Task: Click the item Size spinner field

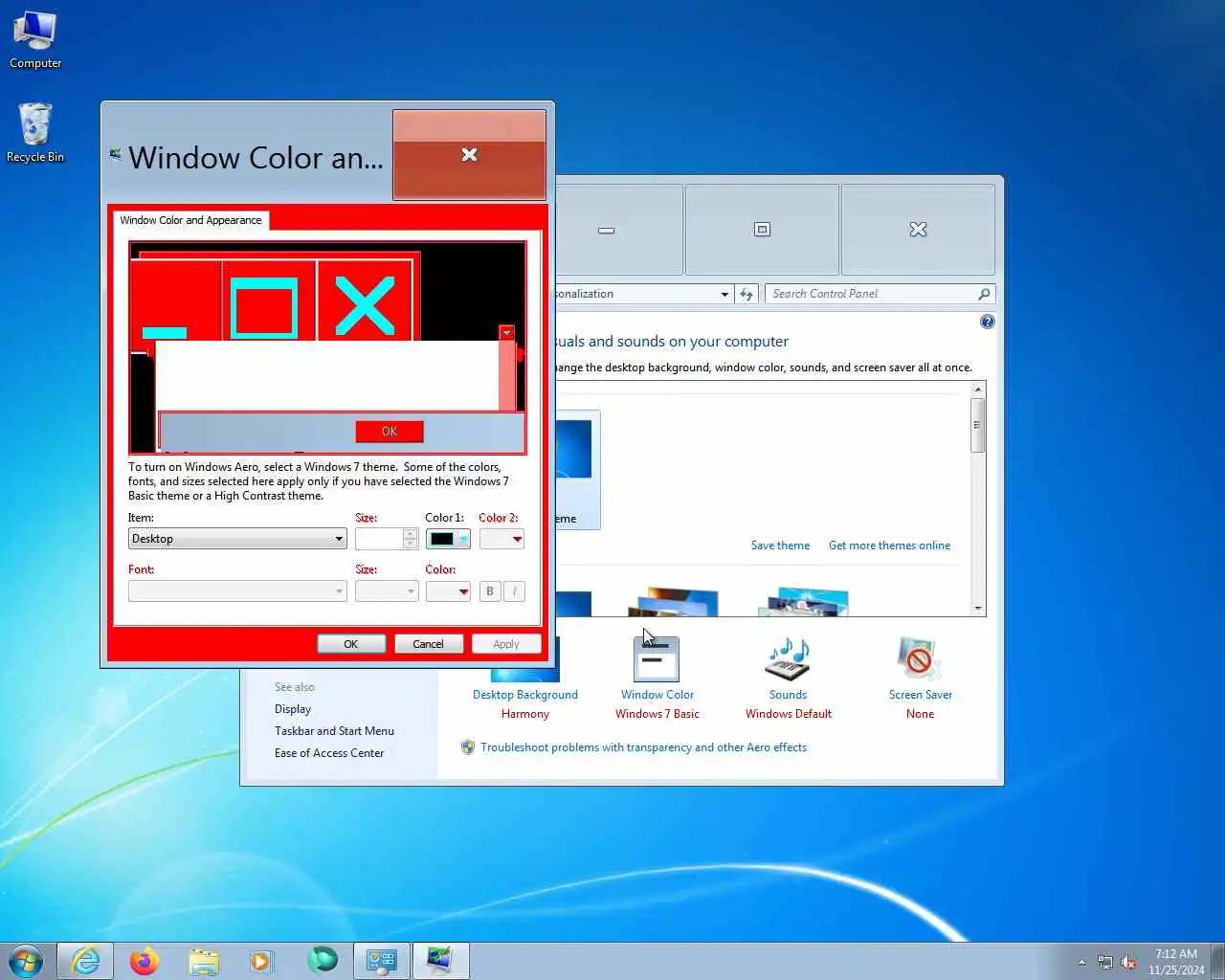Action: tap(387, 539)
